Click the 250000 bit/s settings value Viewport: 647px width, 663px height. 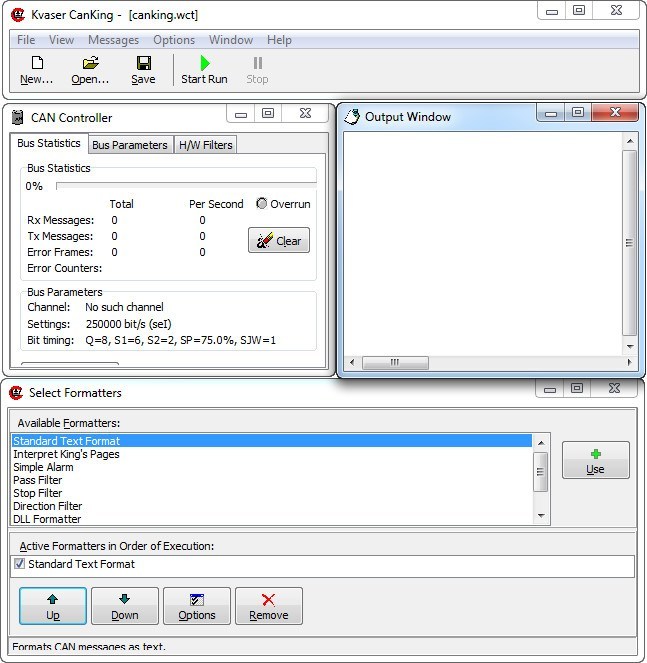129,324
